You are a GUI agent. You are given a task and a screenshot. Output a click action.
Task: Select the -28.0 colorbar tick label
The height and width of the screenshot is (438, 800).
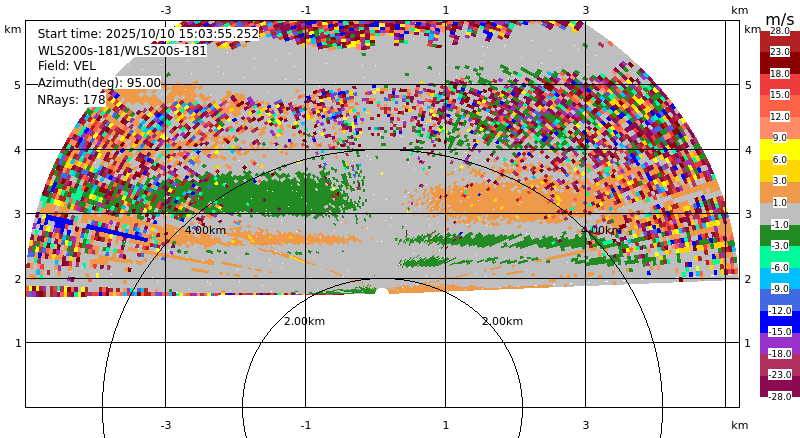coord(780,396)
